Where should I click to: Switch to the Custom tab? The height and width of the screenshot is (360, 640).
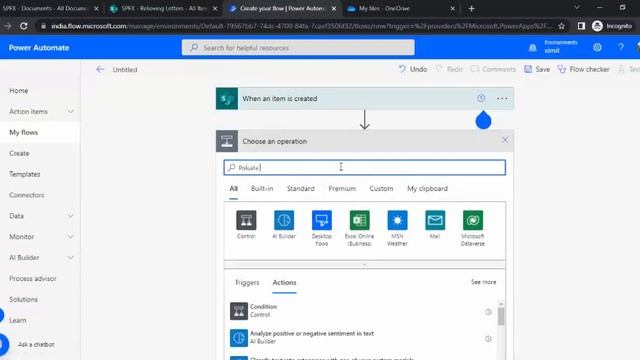381,189
